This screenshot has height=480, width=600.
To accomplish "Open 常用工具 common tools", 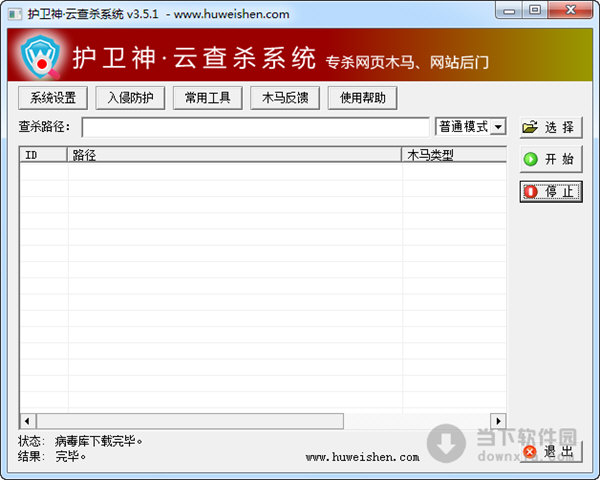I will tap(207, 98).
